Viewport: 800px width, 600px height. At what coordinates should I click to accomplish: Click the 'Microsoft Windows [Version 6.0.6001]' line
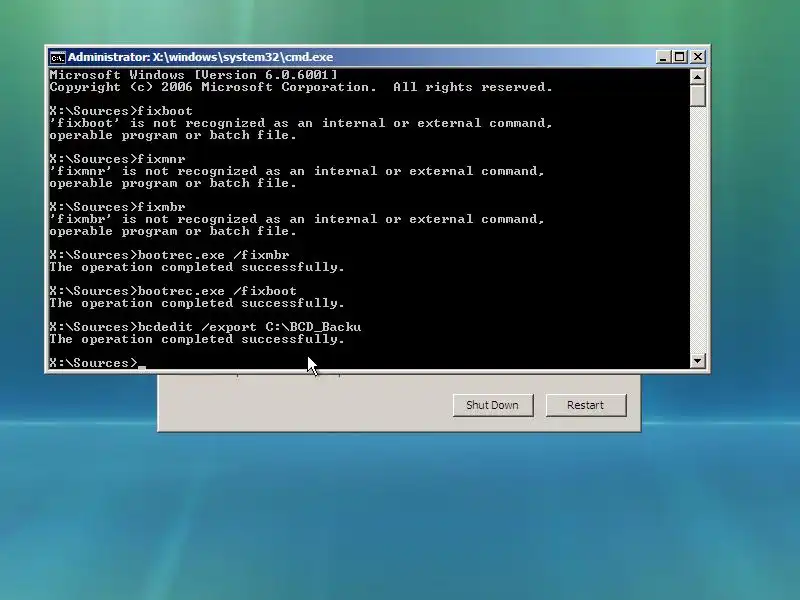pyautogui.click(x=193, y=75)
